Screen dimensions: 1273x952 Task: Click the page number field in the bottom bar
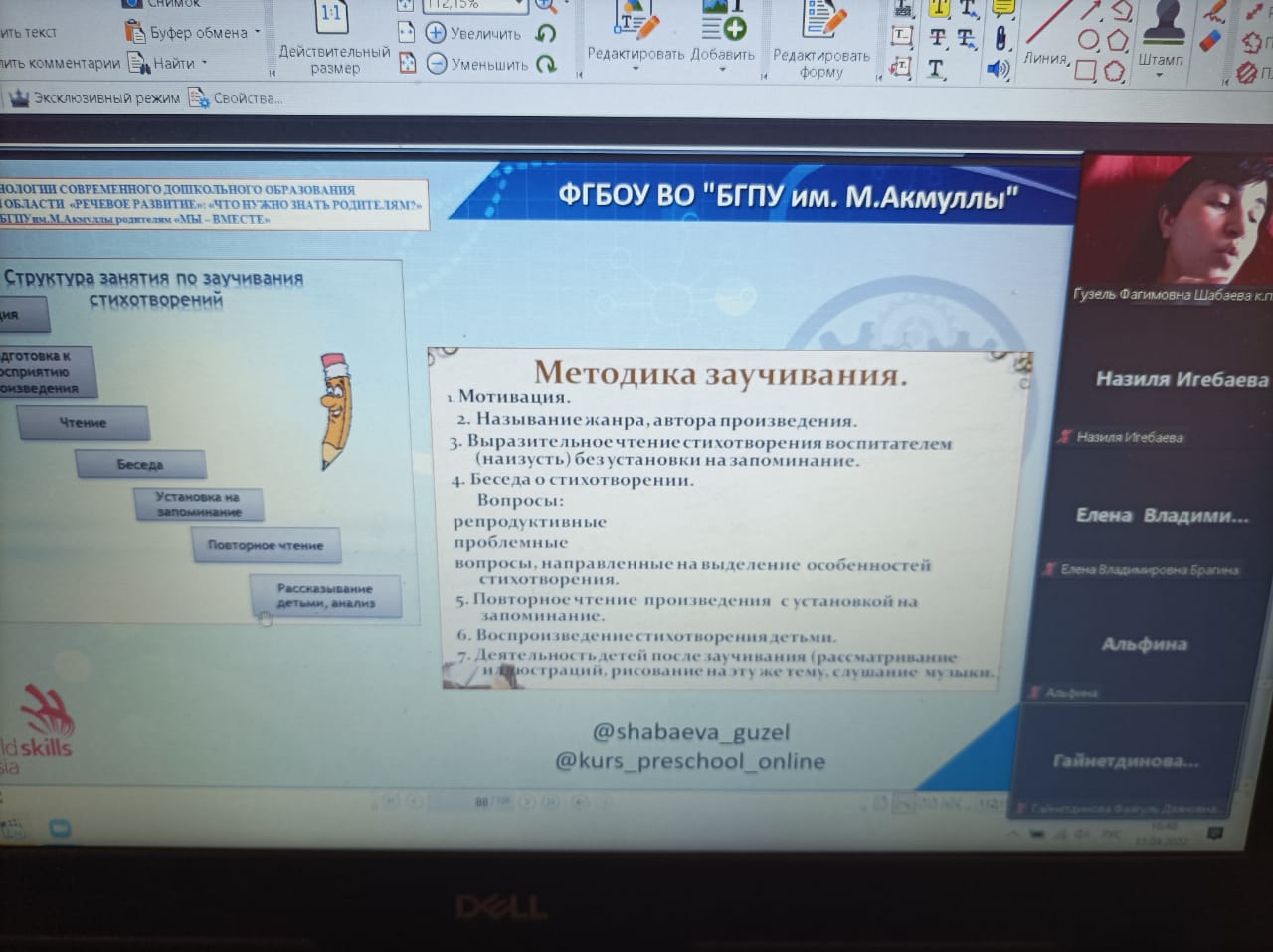(482, 802)
